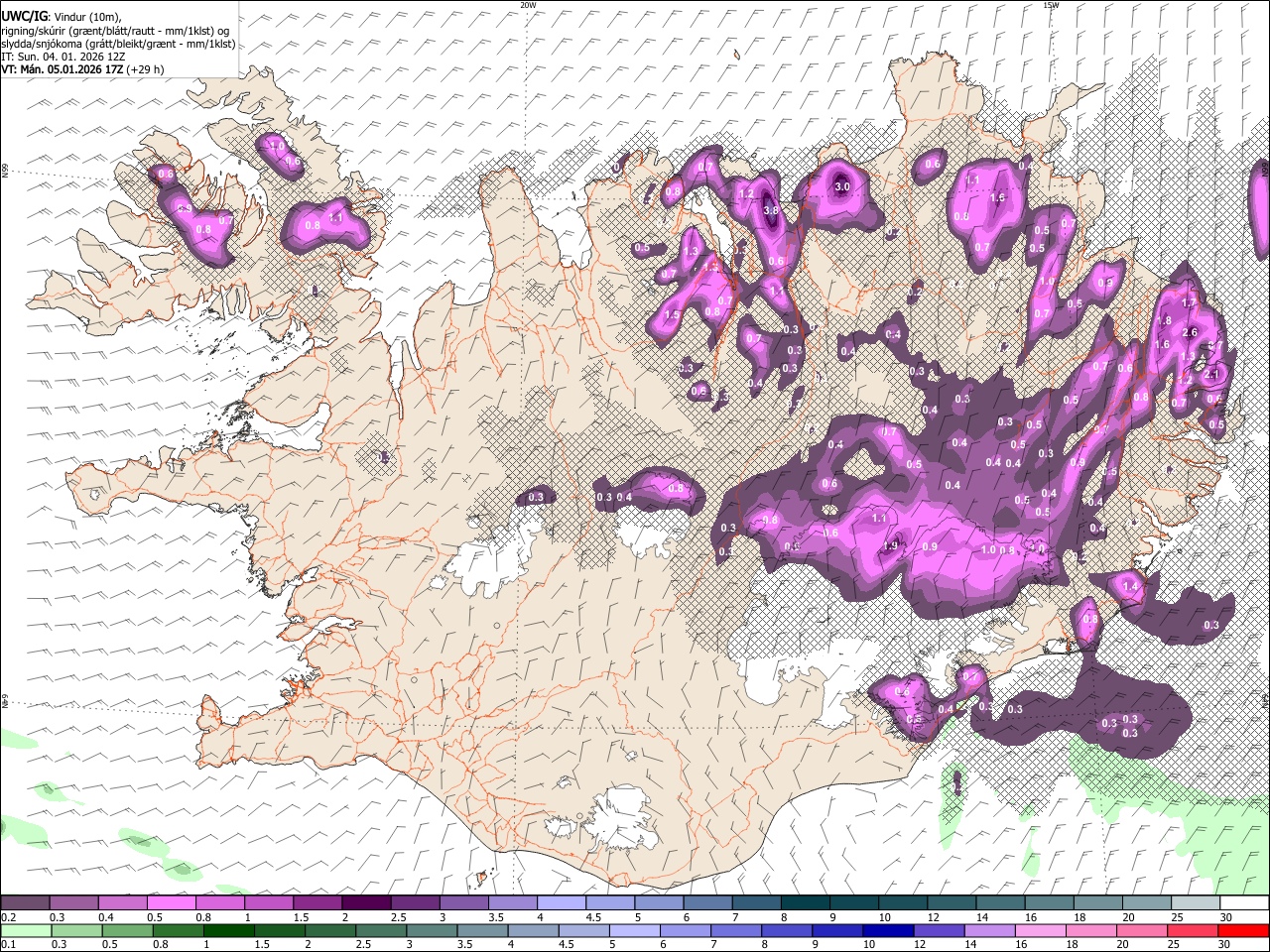Click the 'Vindur (10m)' label
The height and width of the screenshot is (952, 1270).
pyautogui.click(x=87, y=16)
